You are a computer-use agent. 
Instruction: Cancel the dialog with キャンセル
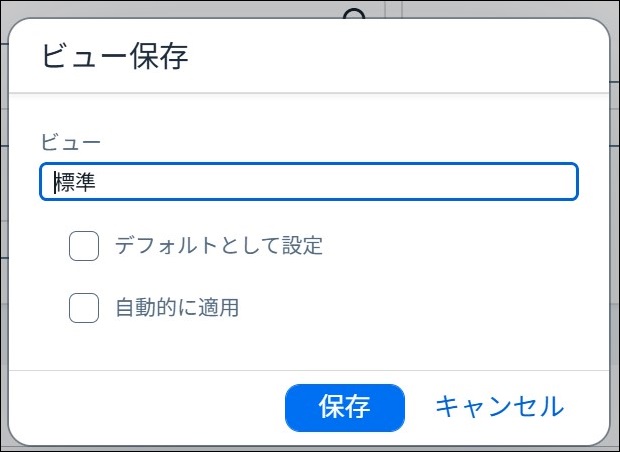pyautogui.click(x=499, y=407)
